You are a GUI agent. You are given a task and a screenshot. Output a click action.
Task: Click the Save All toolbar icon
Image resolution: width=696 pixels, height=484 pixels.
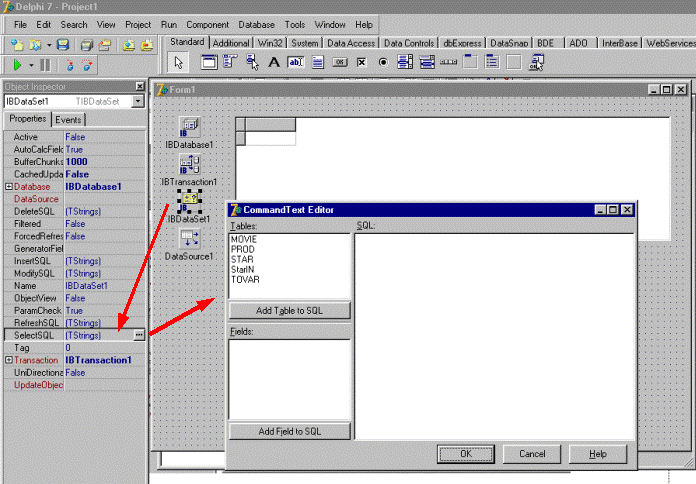(87, 45)
